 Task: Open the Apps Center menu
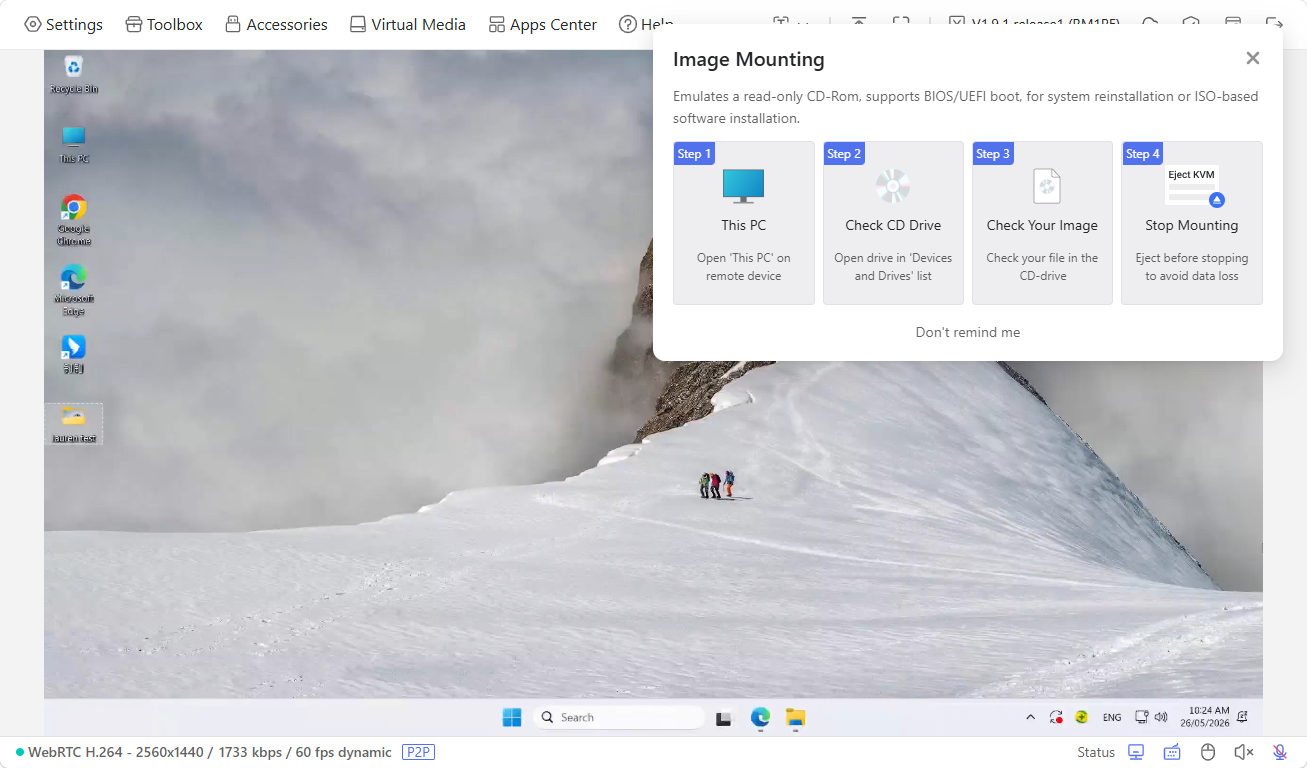[542, 24]
